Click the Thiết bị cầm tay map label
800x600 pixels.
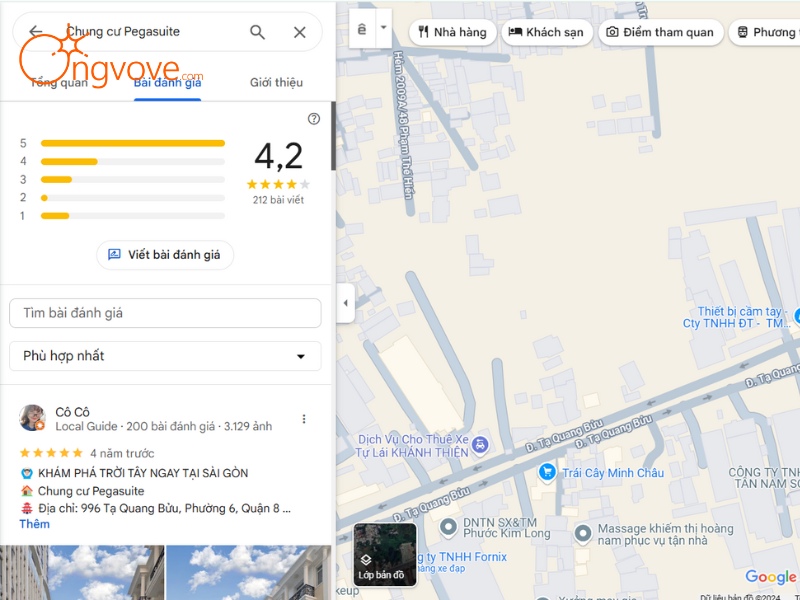[x=736, y=317]
